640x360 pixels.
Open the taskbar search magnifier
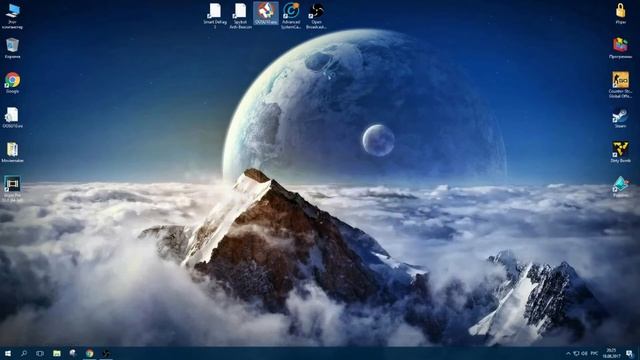24,353
